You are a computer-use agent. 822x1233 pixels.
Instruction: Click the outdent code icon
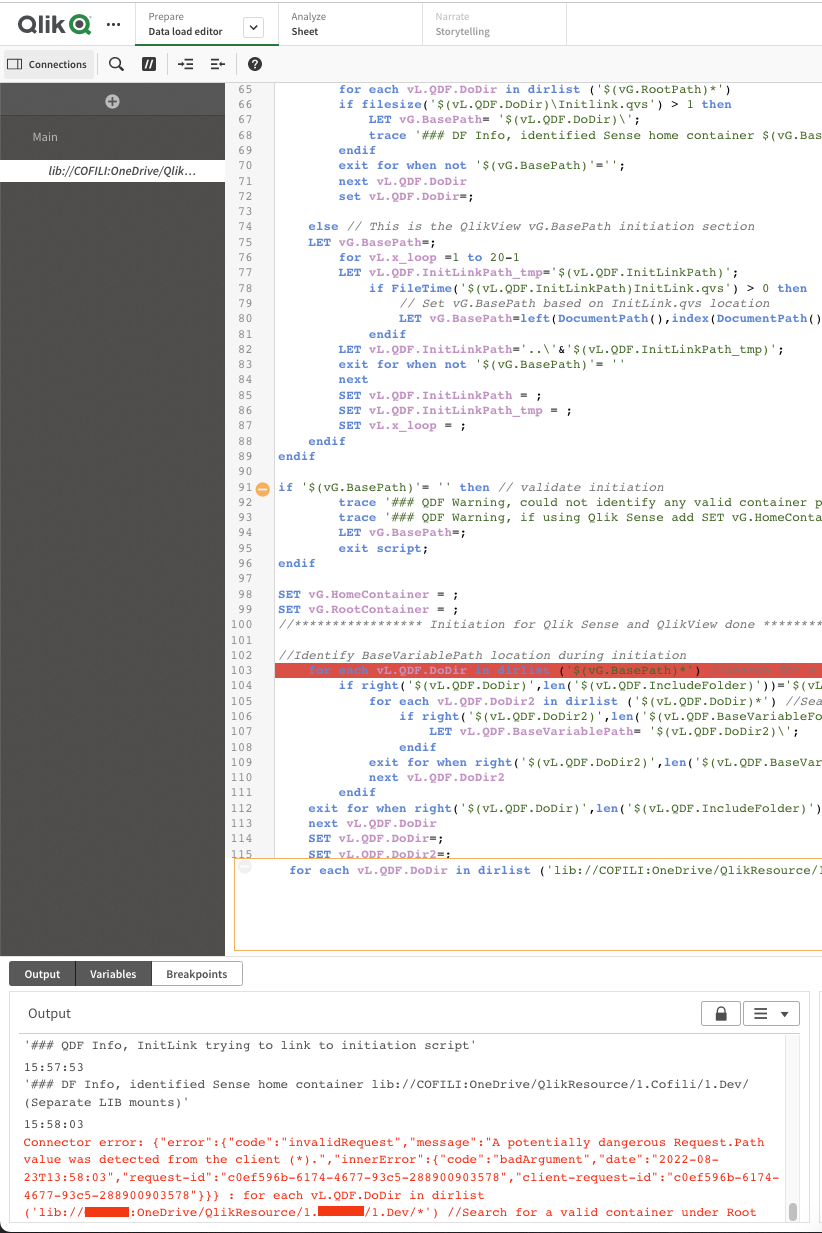click(216, 64)
